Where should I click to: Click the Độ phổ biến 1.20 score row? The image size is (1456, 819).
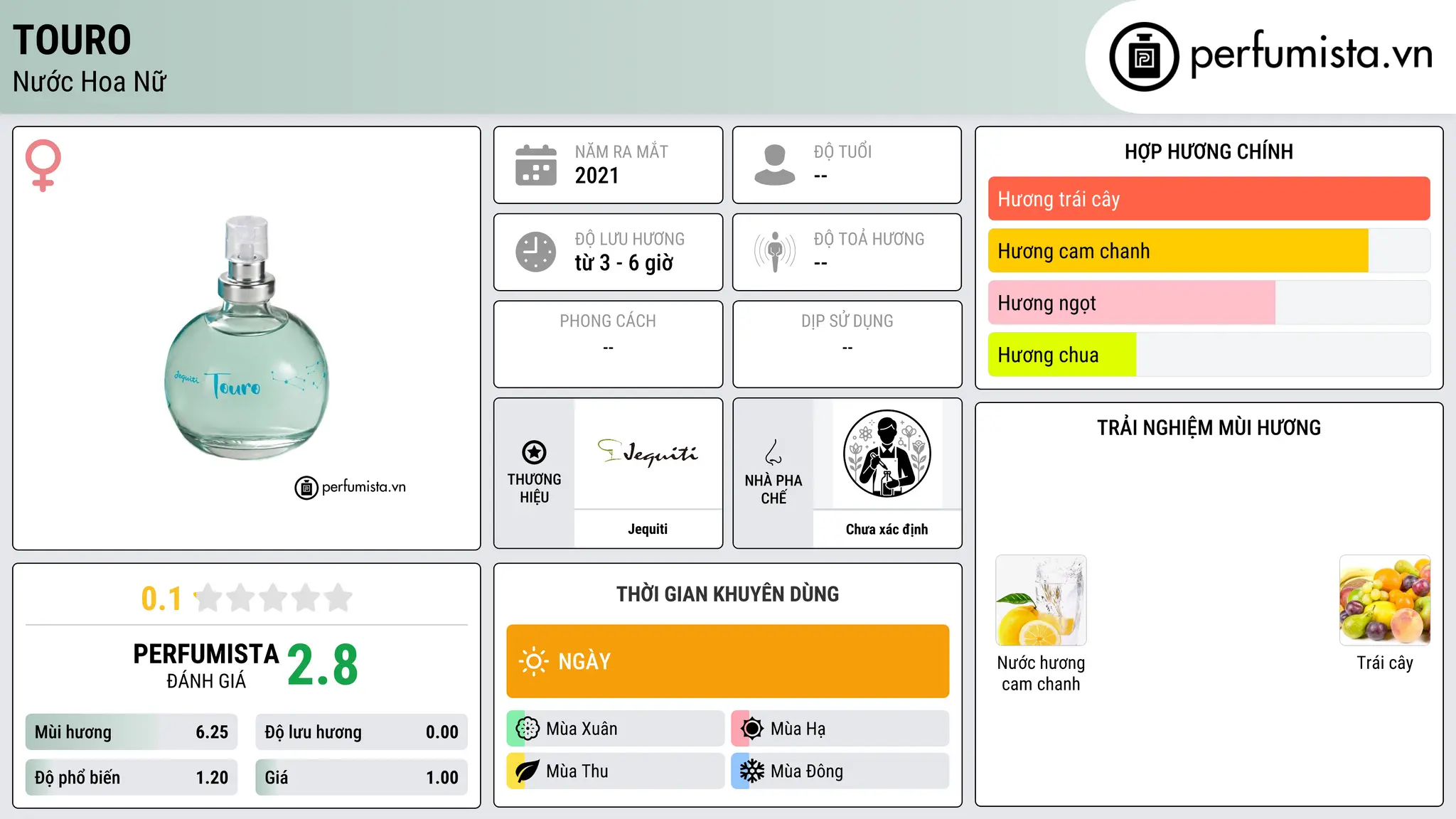click(132, 778)
